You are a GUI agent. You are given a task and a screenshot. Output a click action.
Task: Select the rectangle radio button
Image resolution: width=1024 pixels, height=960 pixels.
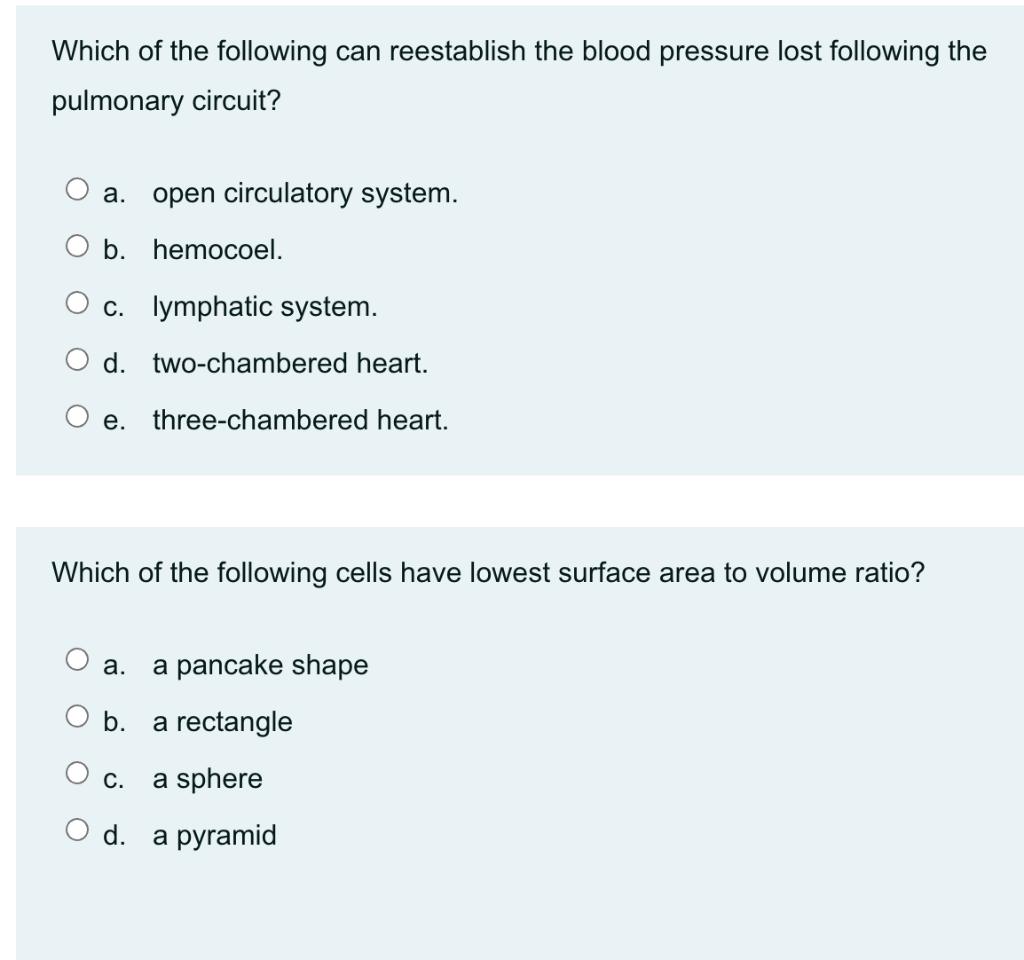[76, 720]
